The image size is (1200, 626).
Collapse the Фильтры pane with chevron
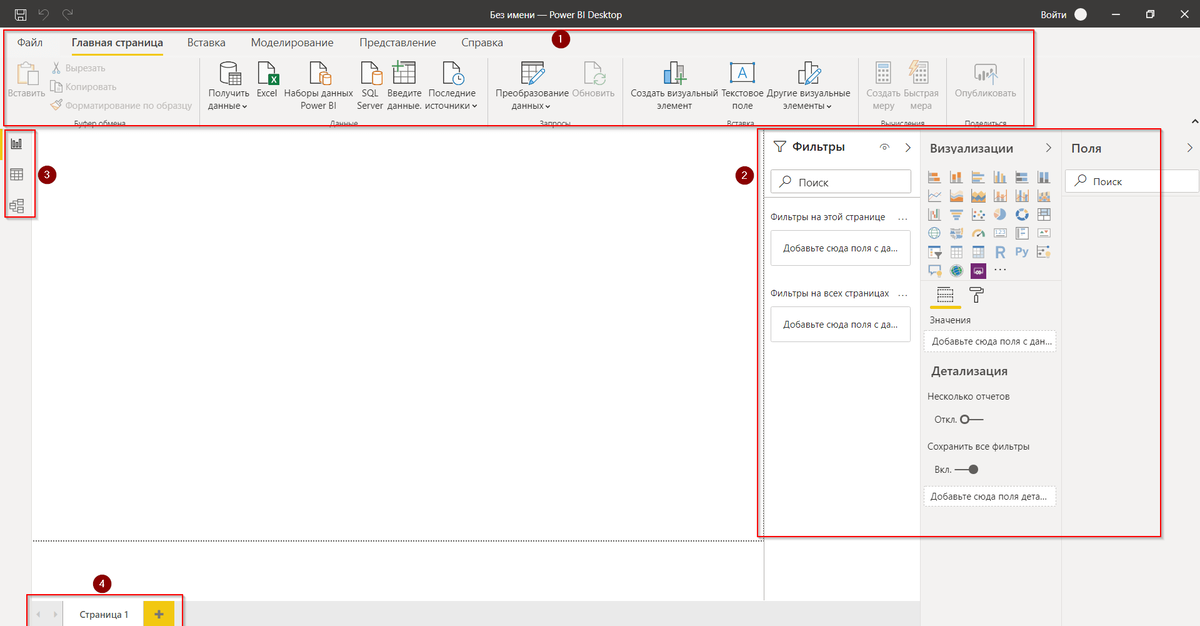(x=907, y=147)
